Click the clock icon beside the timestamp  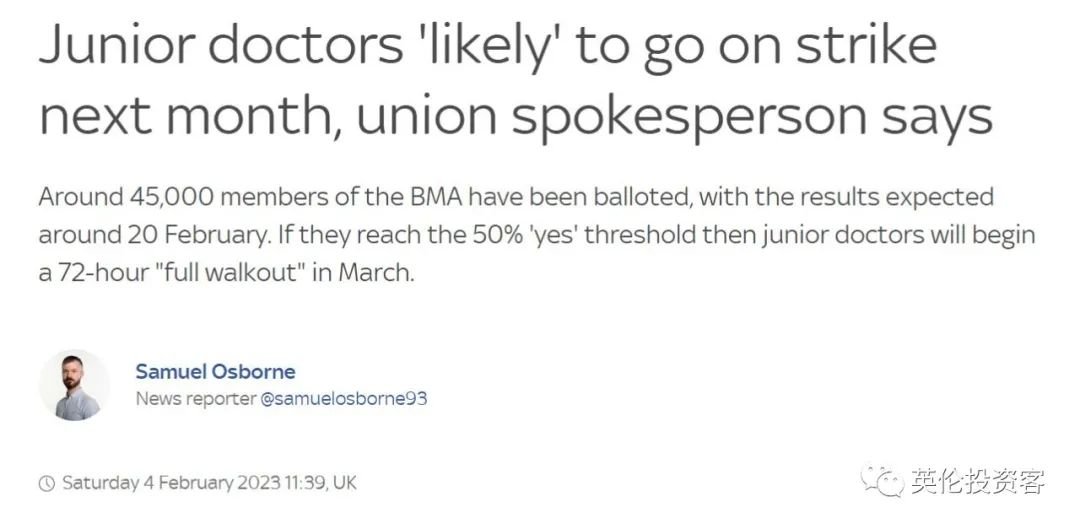click(46, 483)
